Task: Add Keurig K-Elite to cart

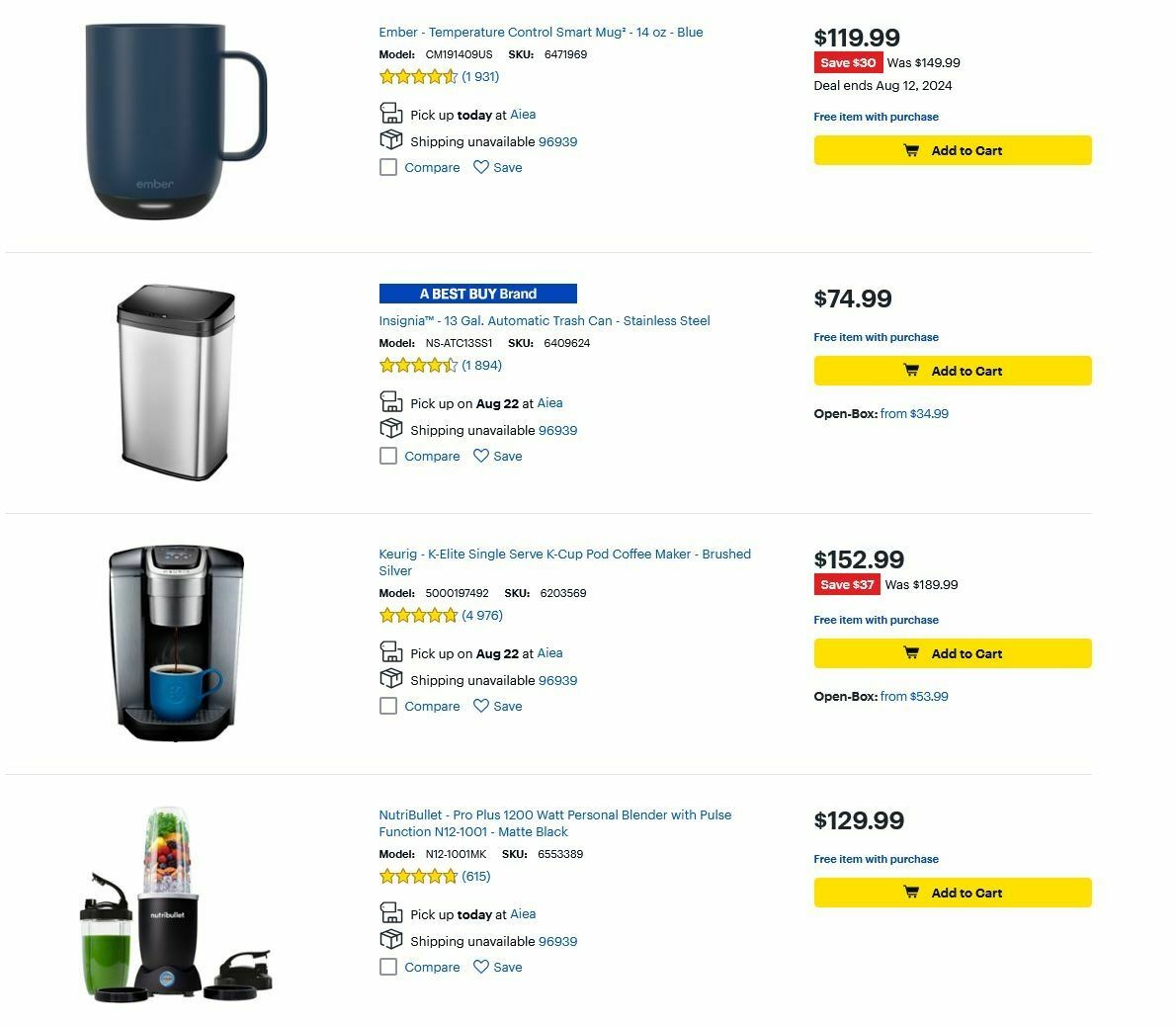Action: click(953, 653)
